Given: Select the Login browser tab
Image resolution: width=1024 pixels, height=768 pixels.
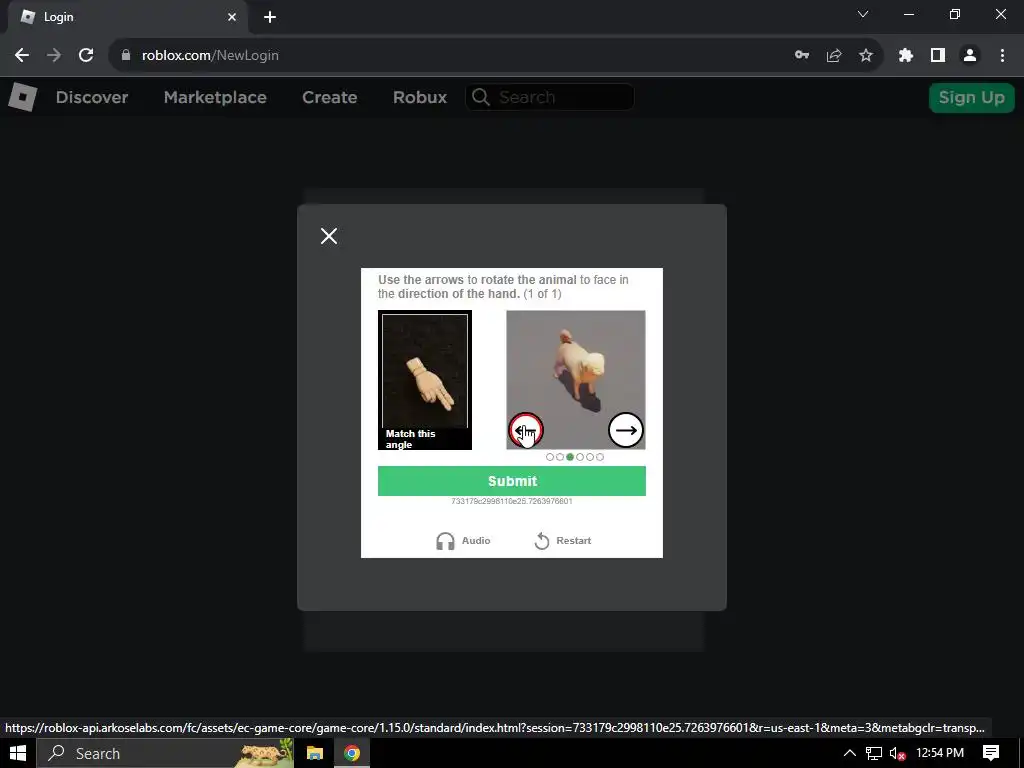Looking at the screenshot, I should coord(128,17).
